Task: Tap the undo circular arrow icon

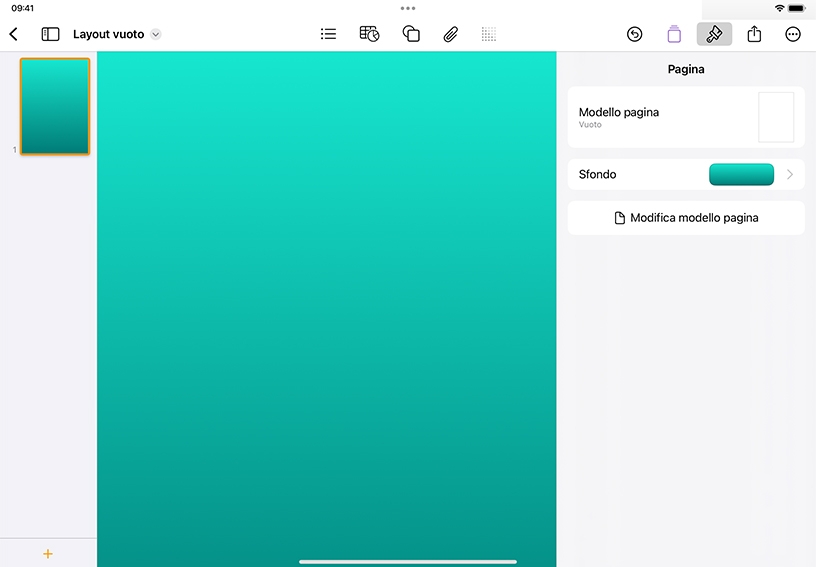Action: [634, 34]
